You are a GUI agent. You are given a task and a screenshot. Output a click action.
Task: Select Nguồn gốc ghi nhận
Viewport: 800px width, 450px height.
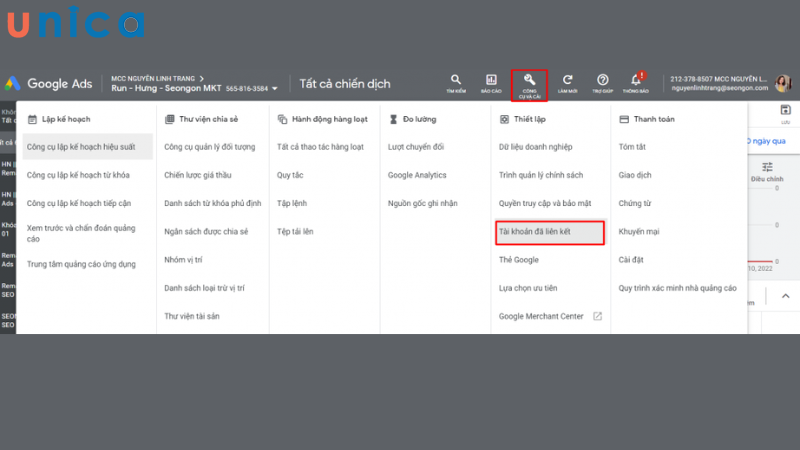(422, 203)
